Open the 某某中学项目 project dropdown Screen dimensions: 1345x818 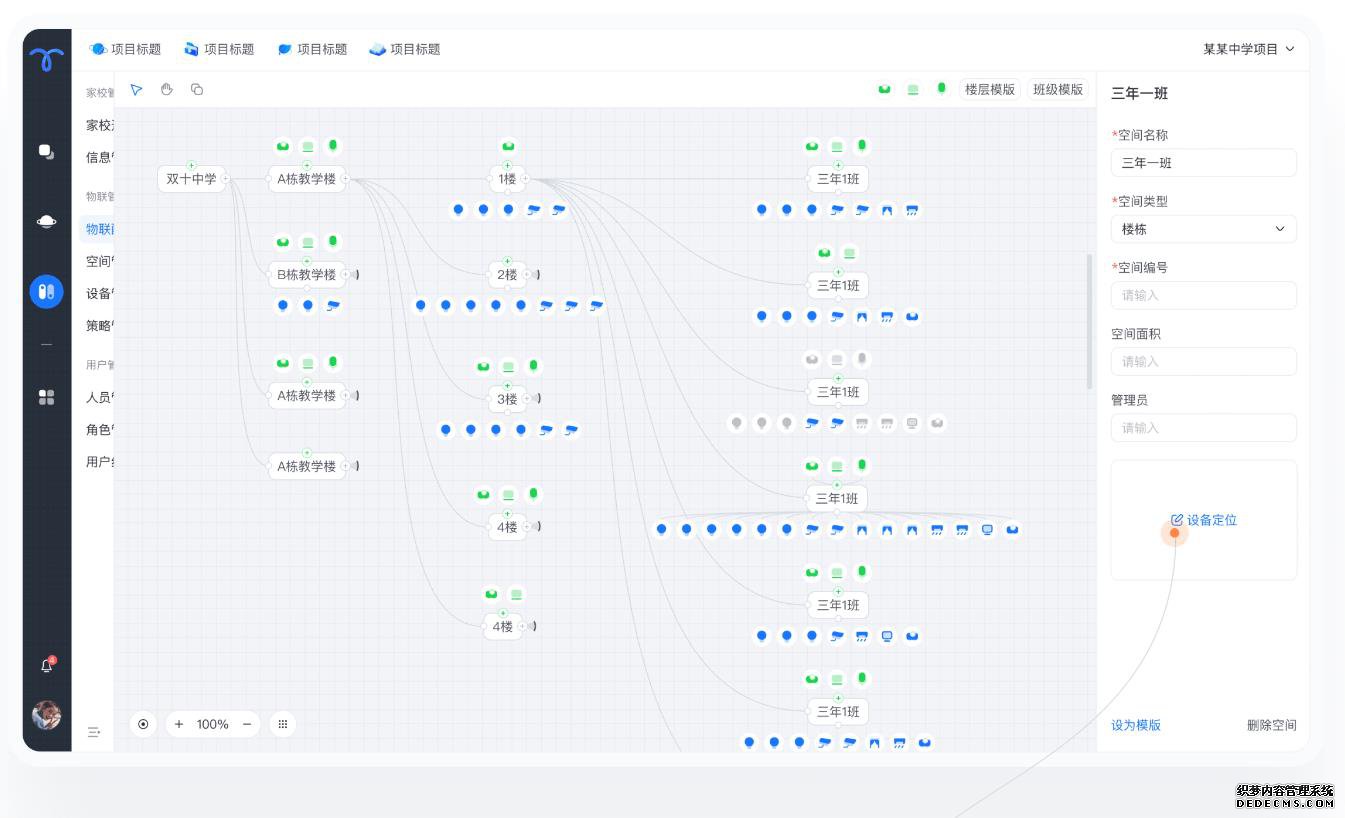(x=1248, y=49)
